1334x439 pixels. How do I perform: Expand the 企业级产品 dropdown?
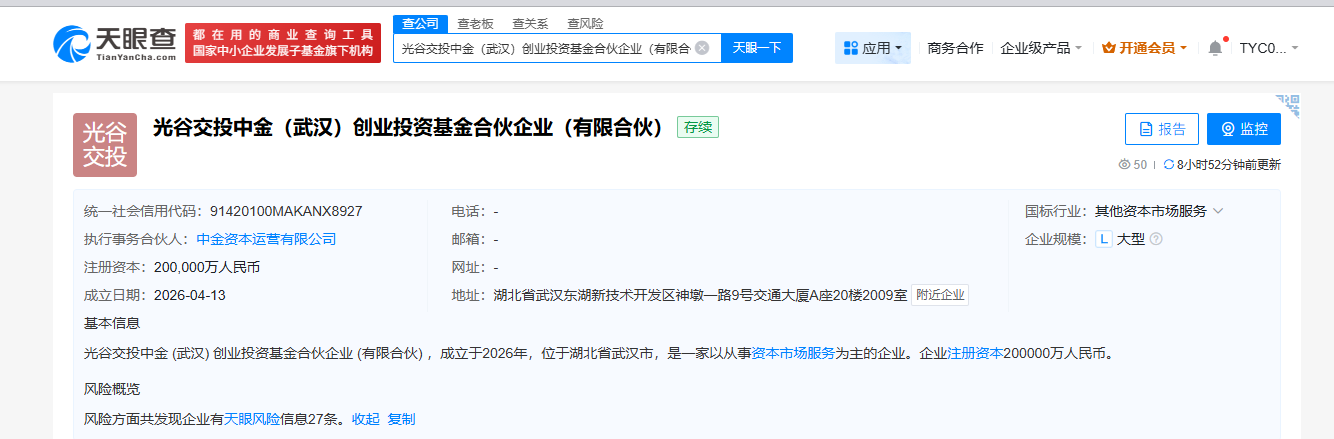pyautogui.click(x=1041, y=48)
